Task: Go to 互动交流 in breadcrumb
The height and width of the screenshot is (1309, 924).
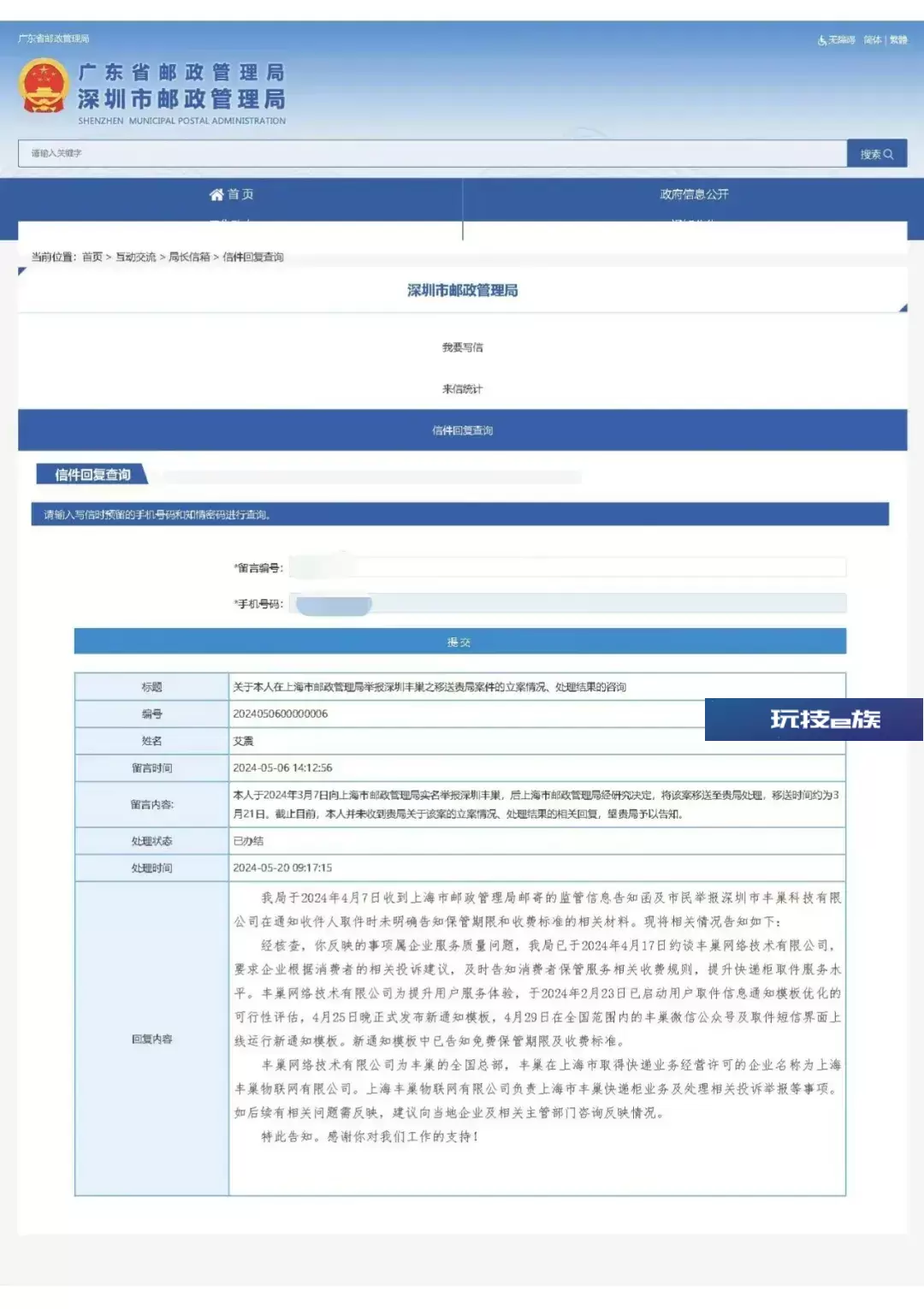Action: 136,257
